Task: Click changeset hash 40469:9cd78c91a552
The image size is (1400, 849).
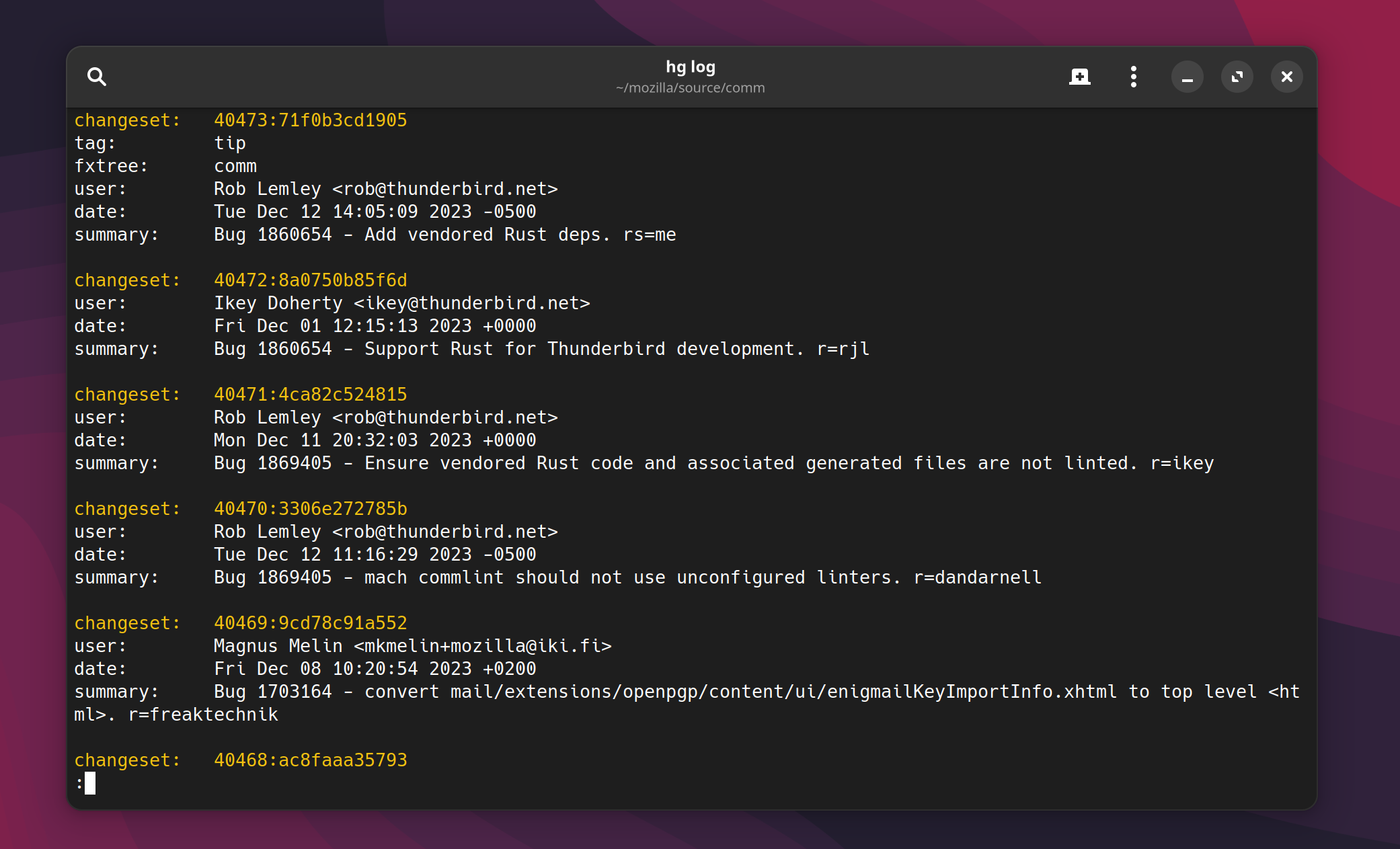Action: 310,623
